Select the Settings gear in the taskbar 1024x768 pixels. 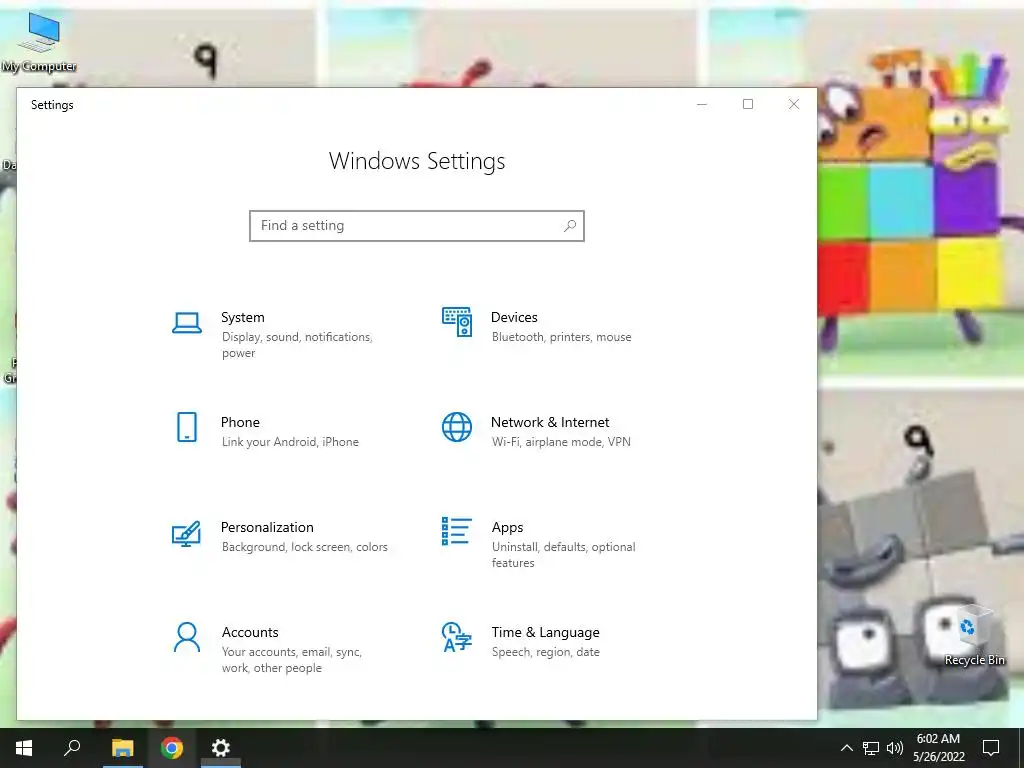click(x=221, y=748)
